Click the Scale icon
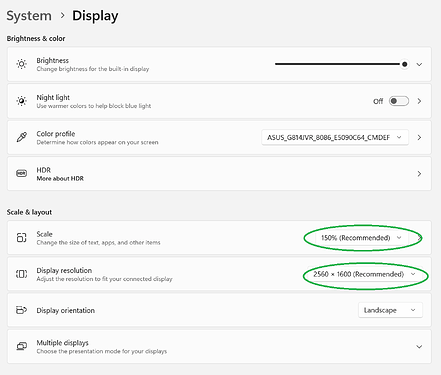 click(22, 237)
